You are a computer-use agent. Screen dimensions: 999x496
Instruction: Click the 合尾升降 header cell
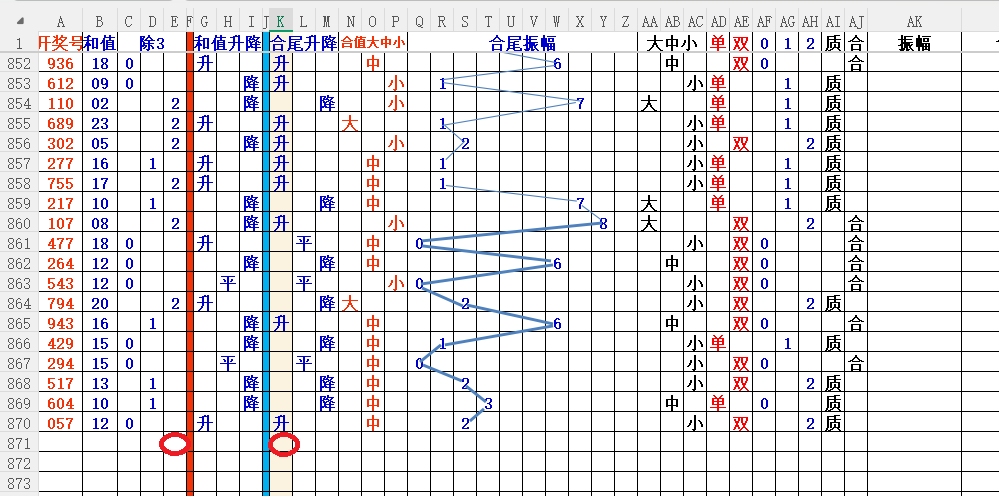coord(304,43)
